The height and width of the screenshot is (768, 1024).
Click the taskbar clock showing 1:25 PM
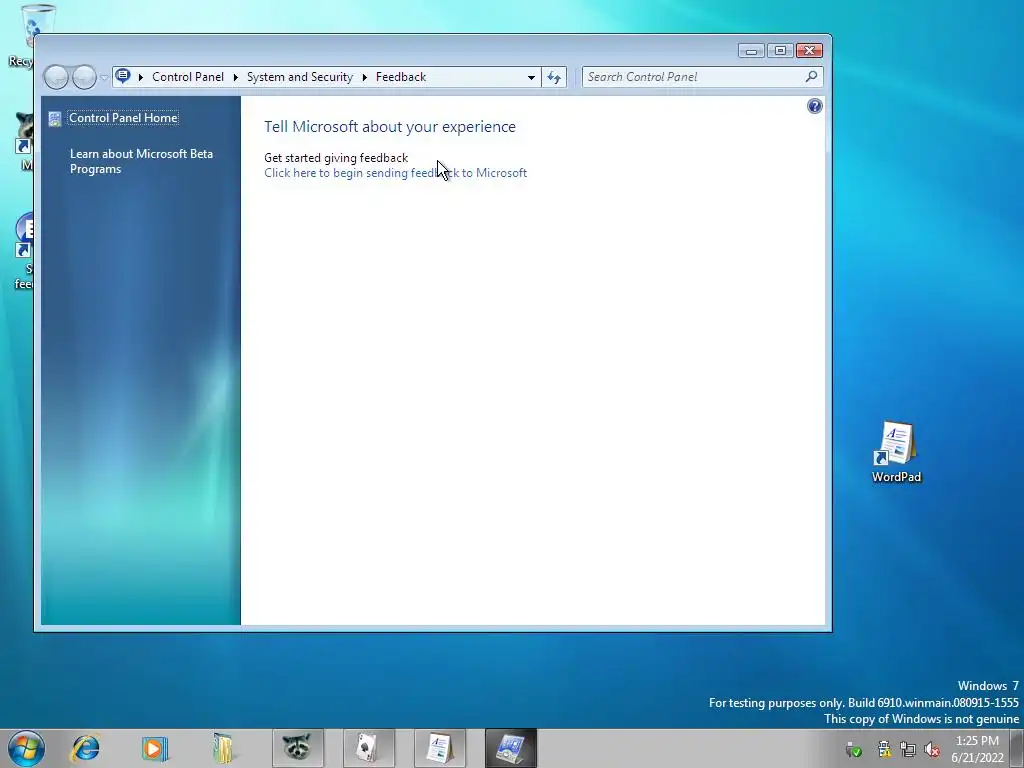(x=977, y=749)
